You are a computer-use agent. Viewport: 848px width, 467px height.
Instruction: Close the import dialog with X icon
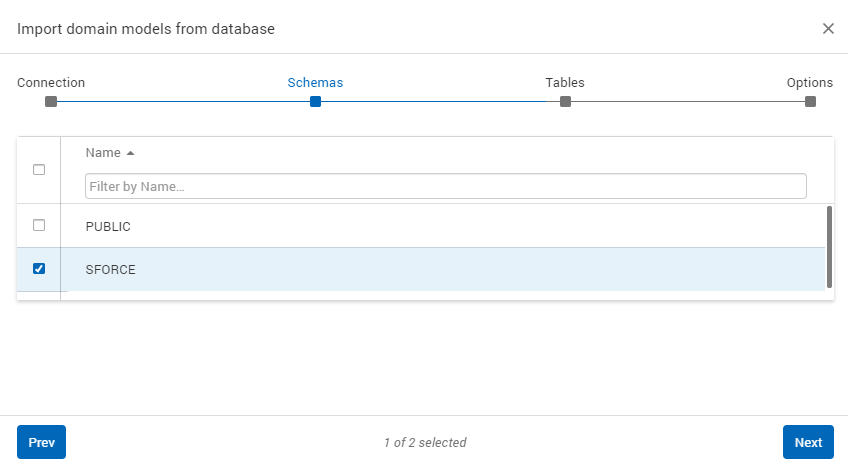point(828,28)
